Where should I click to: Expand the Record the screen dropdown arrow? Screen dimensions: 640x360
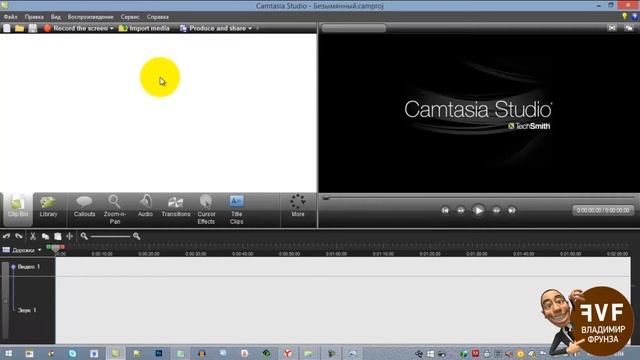pos(112,29)
